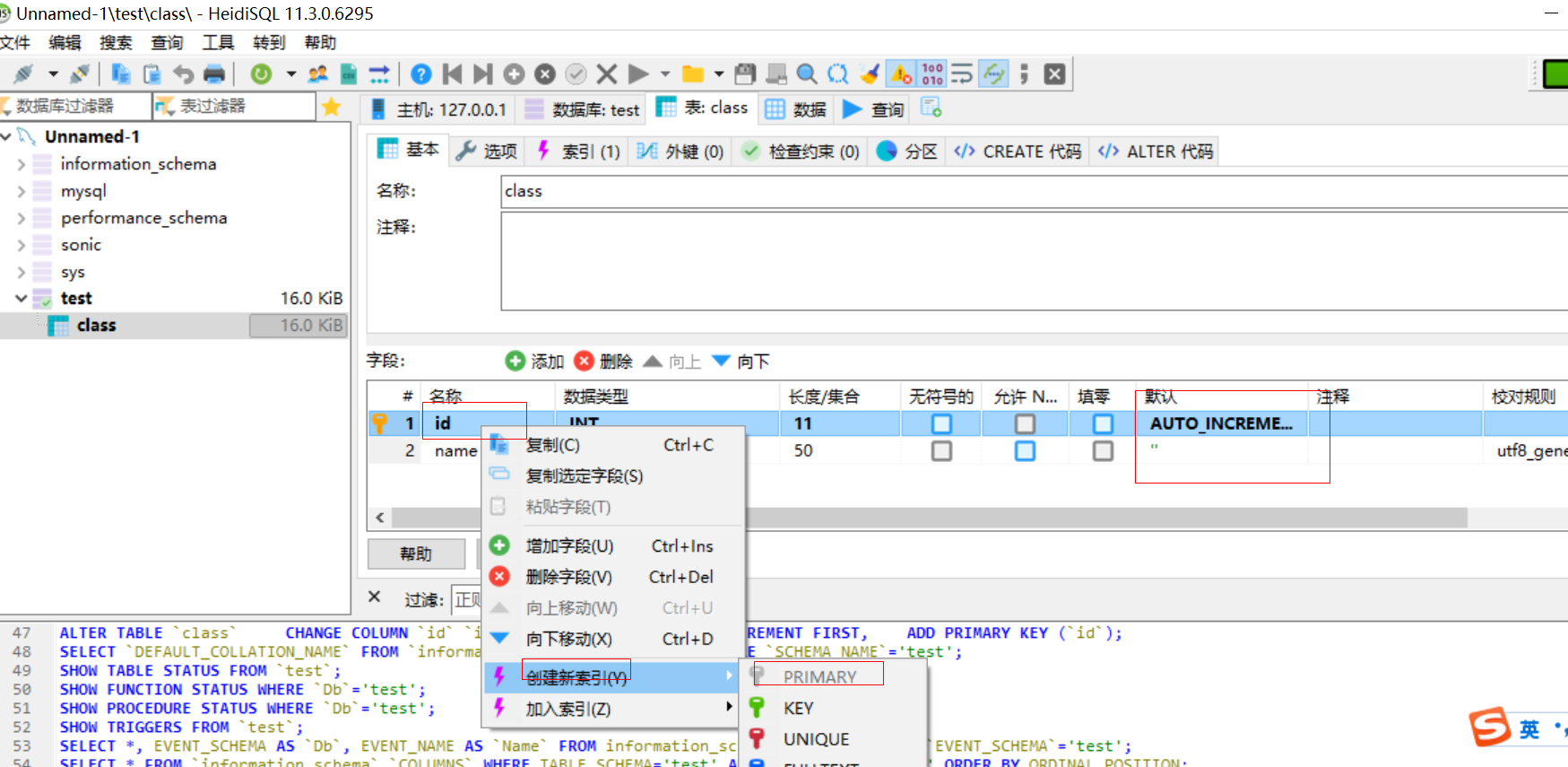Screen dimensions: 1568x767
Task: Select UNIQUE index type in submenu
Action: point(834,739)
